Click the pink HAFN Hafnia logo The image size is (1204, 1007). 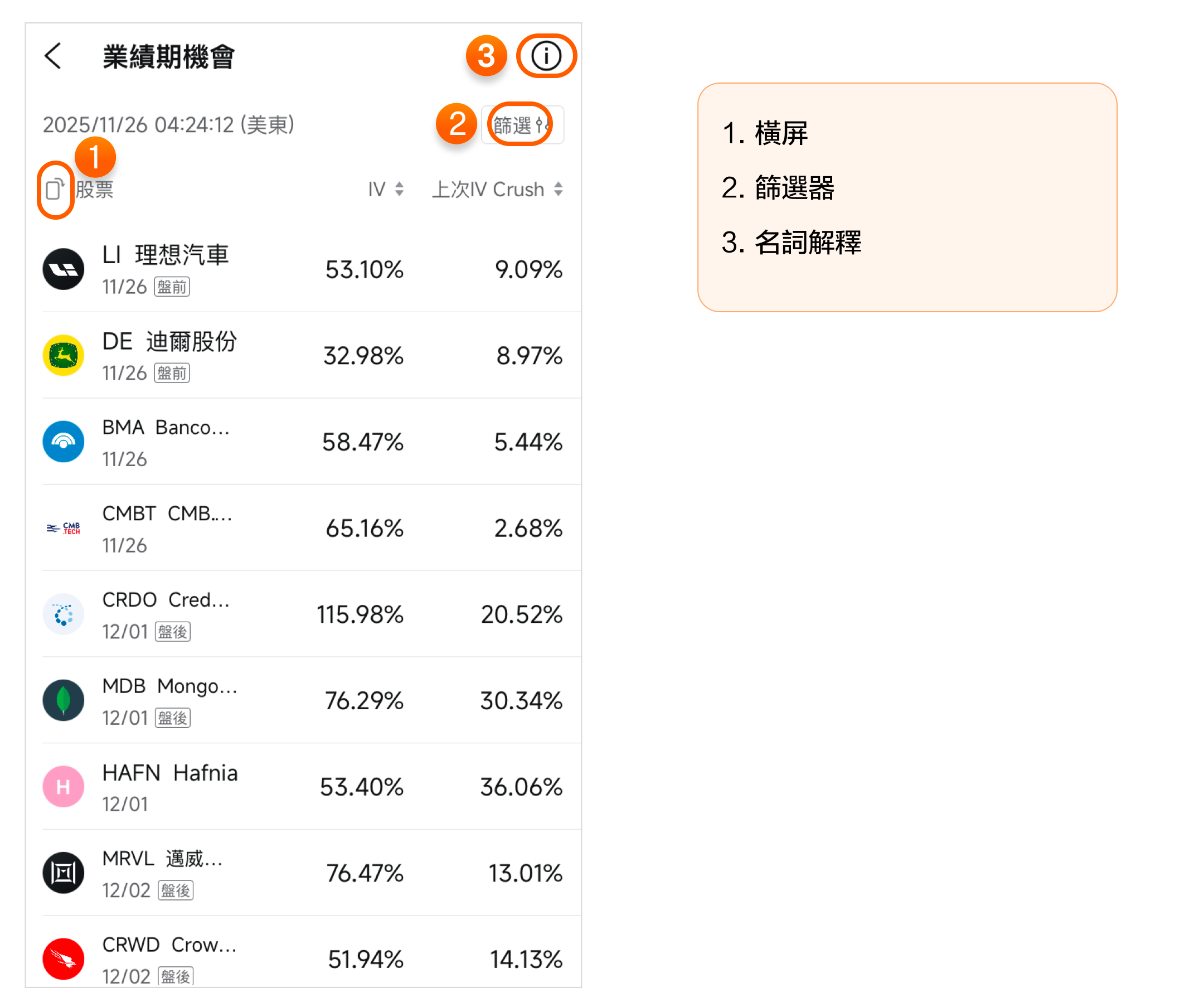64,787
